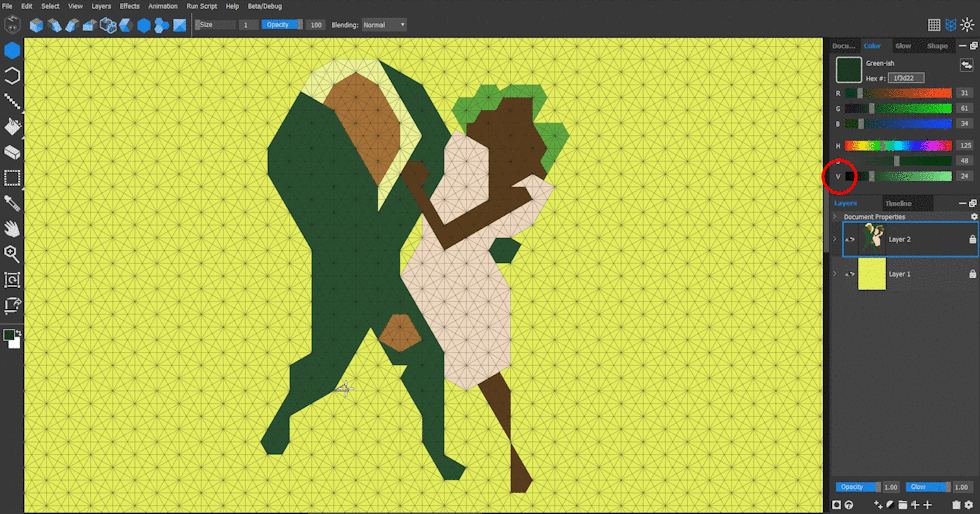Open the Blending mode dropdown
This screenshot has height=514, width=980.
(x=383, y=24)
